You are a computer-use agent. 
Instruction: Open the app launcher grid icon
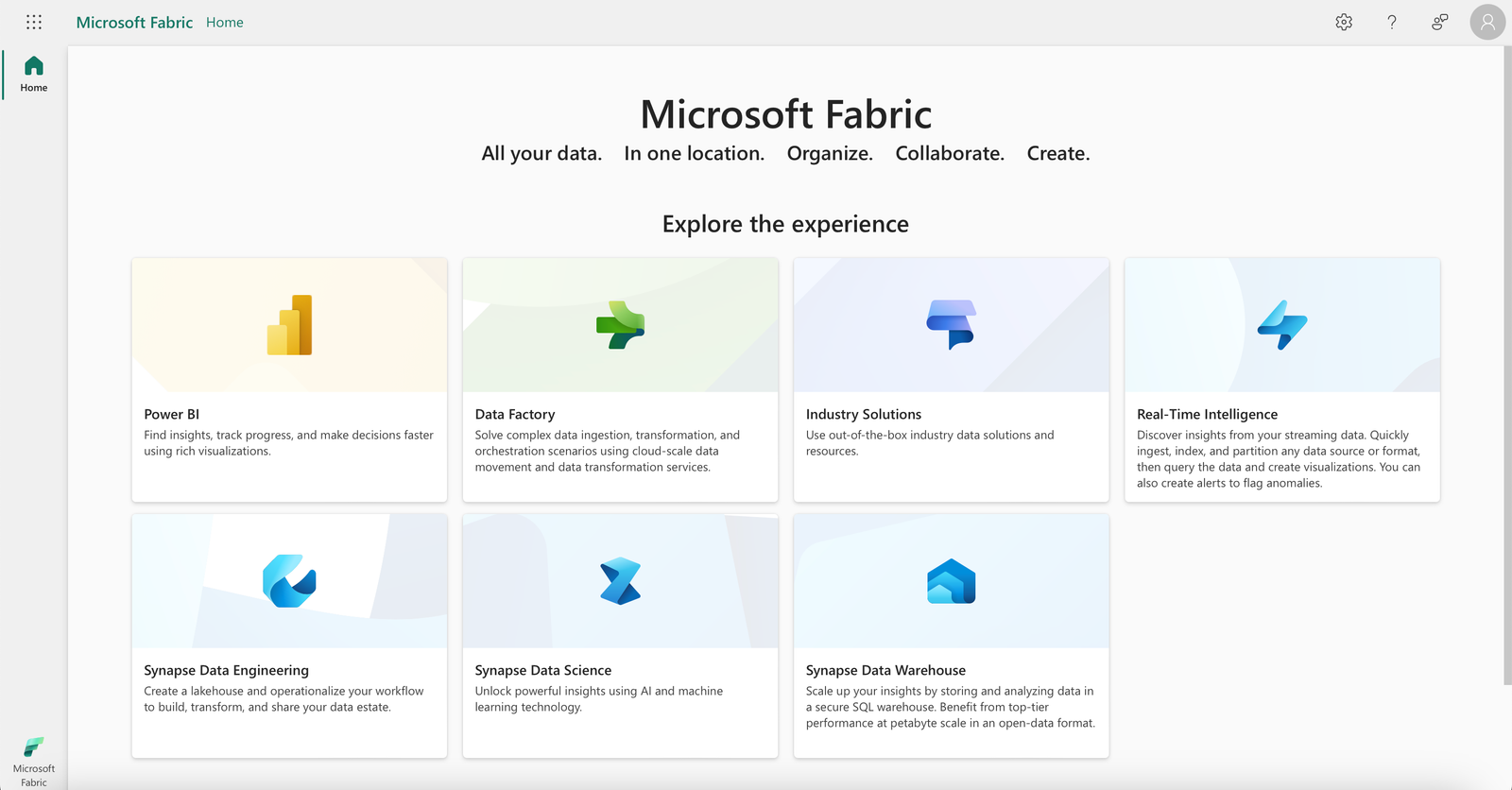(x=34, y=22)
